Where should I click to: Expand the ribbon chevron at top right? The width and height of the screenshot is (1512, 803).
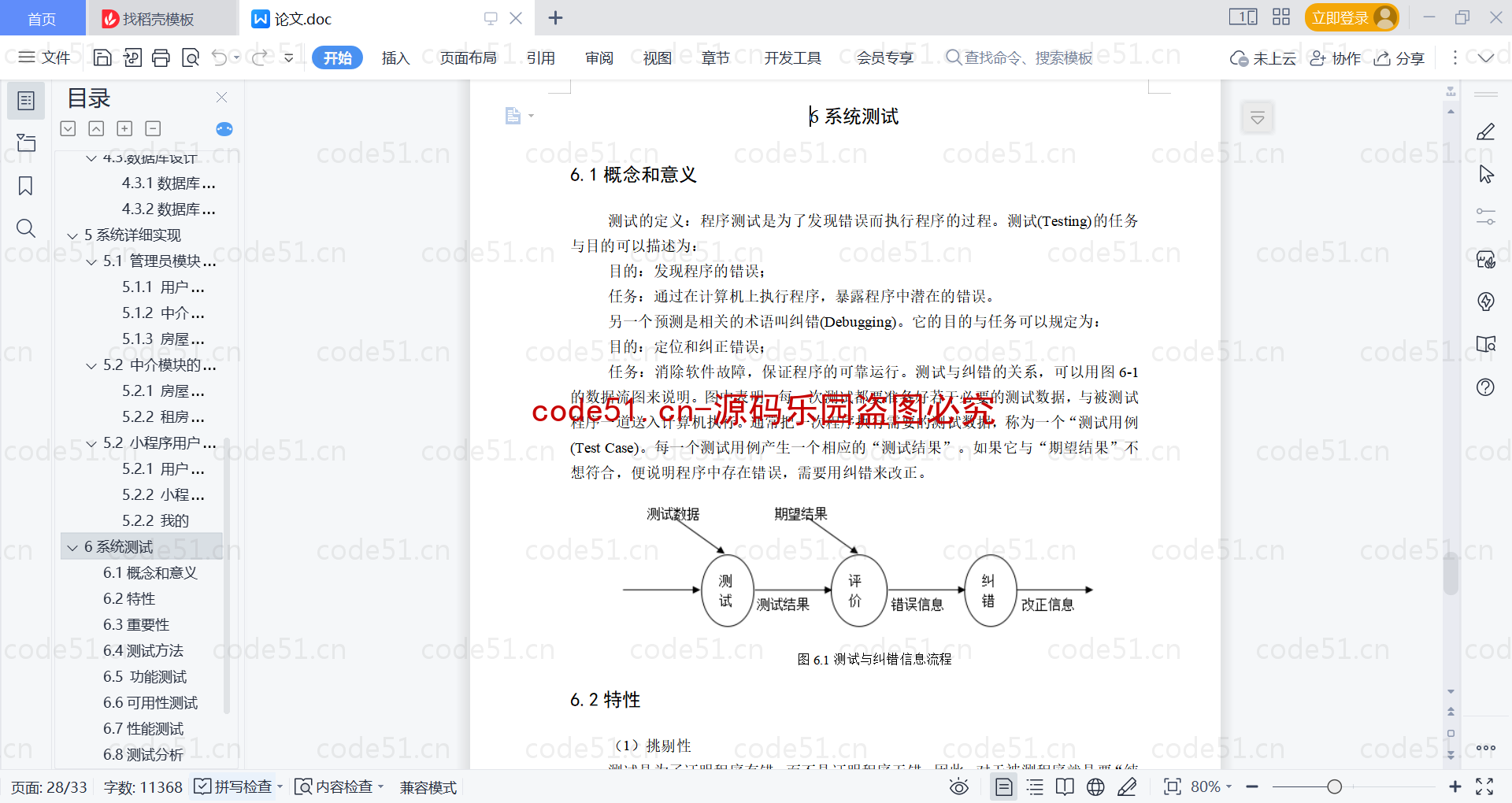point(1486,57)
